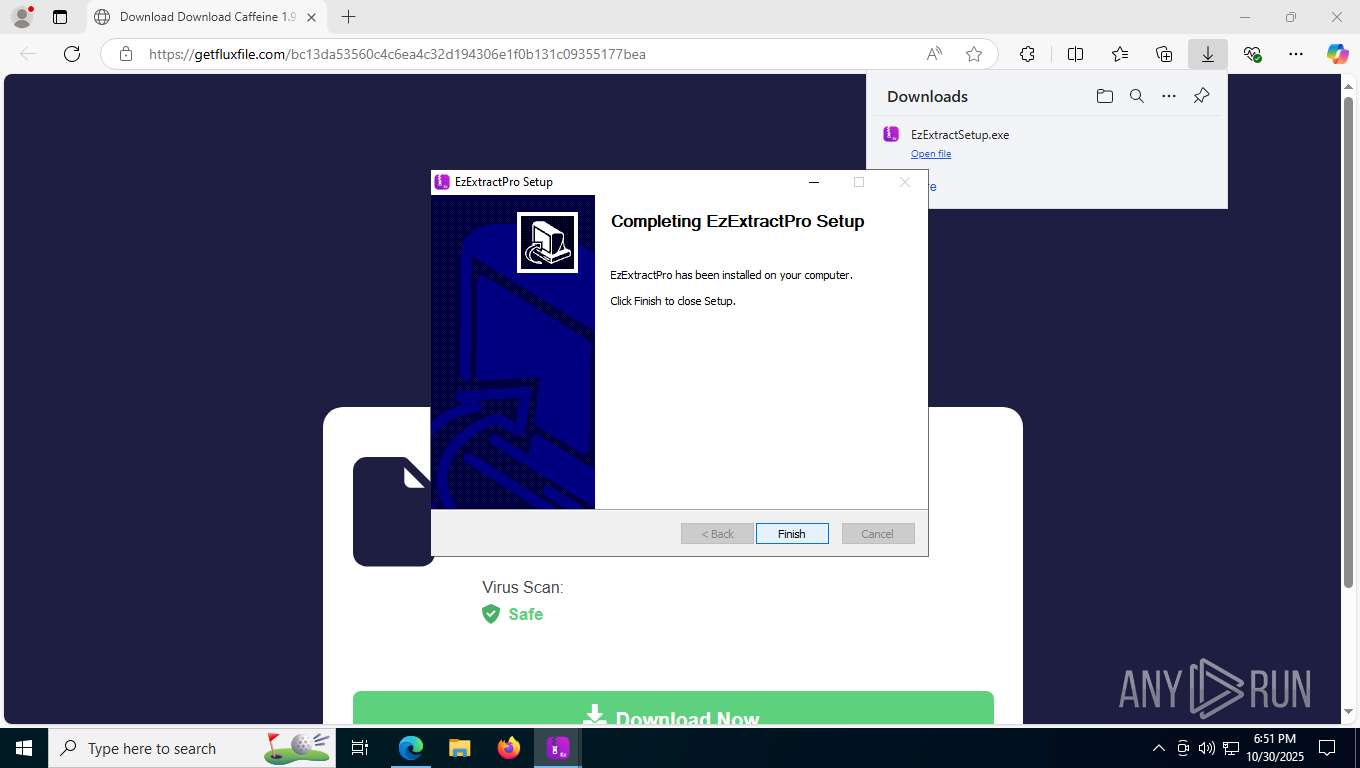This screenshot has height=768, width=1360.
Task: Open browser profile icon
Action: 22,17
